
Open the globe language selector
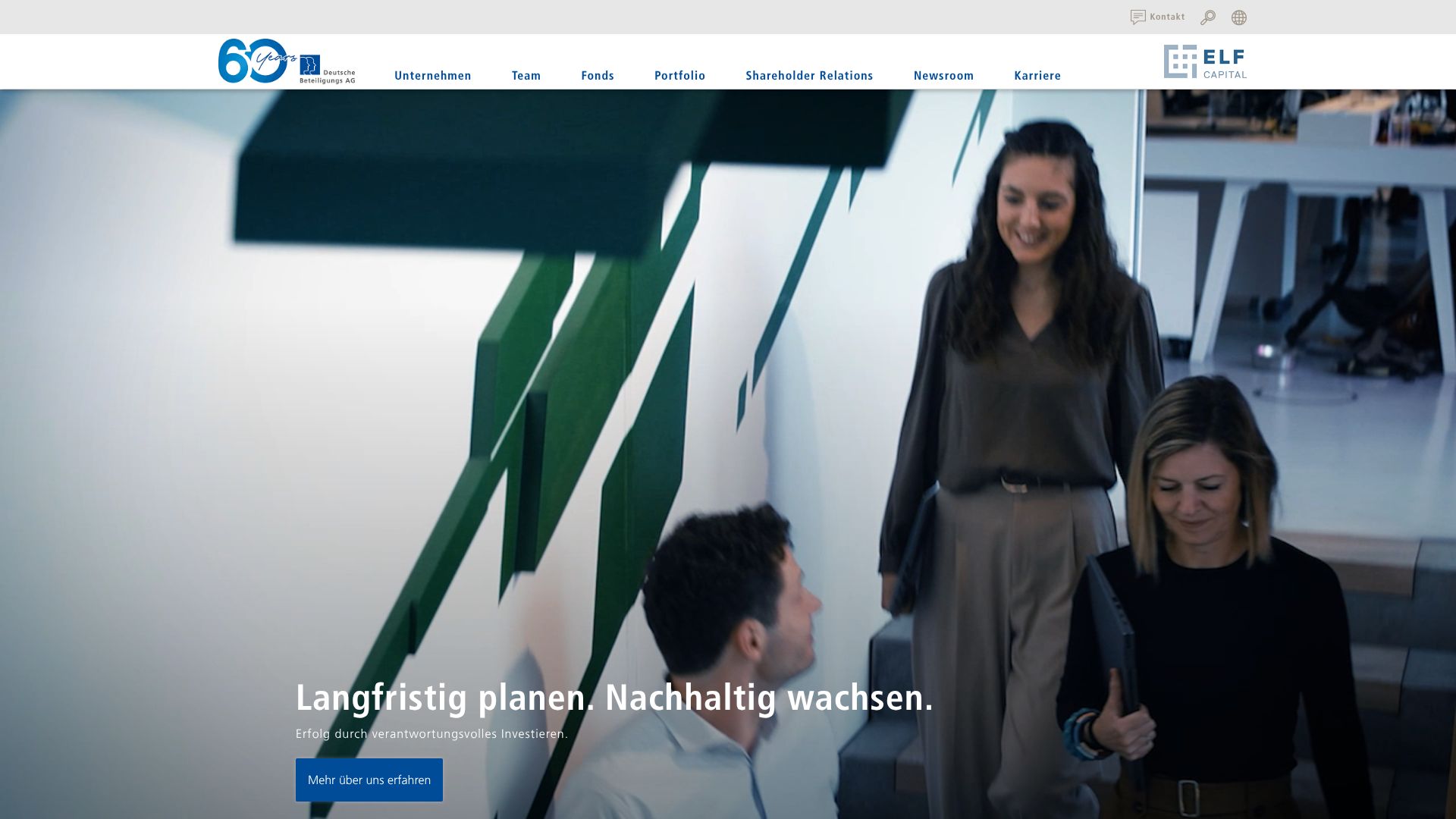point(1239,17)
